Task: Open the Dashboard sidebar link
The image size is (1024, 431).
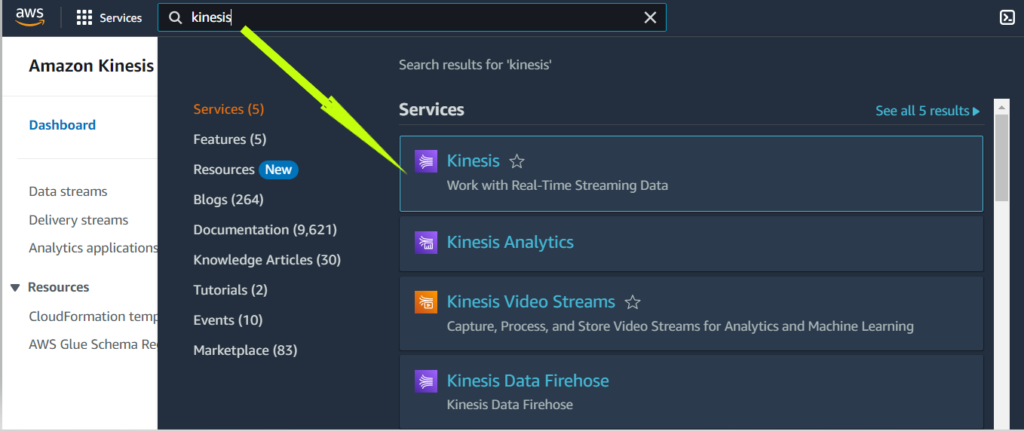Action: pyautogui.click(x=62, y=125)
